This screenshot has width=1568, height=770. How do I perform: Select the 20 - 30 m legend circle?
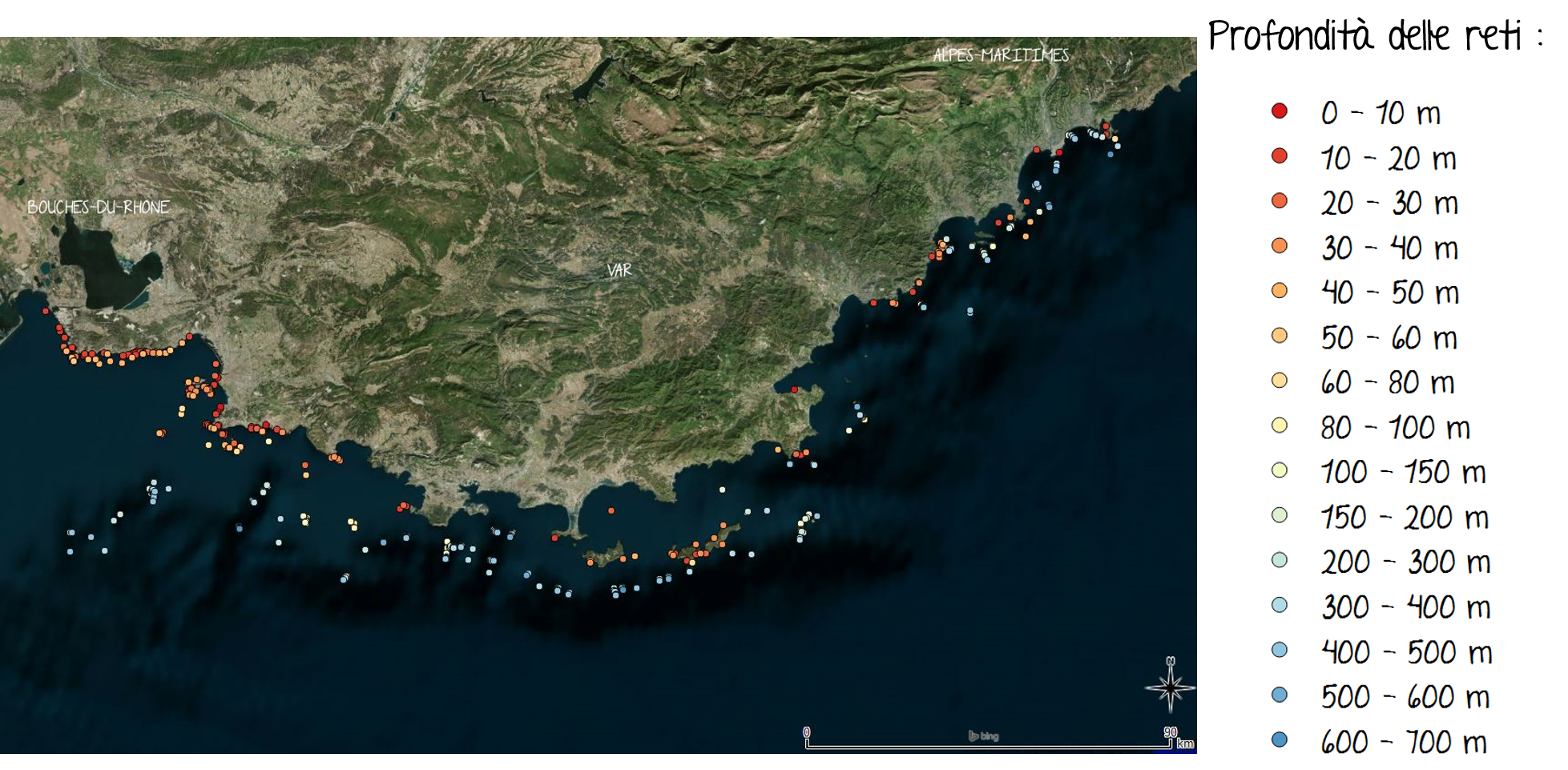point(1279,201)
